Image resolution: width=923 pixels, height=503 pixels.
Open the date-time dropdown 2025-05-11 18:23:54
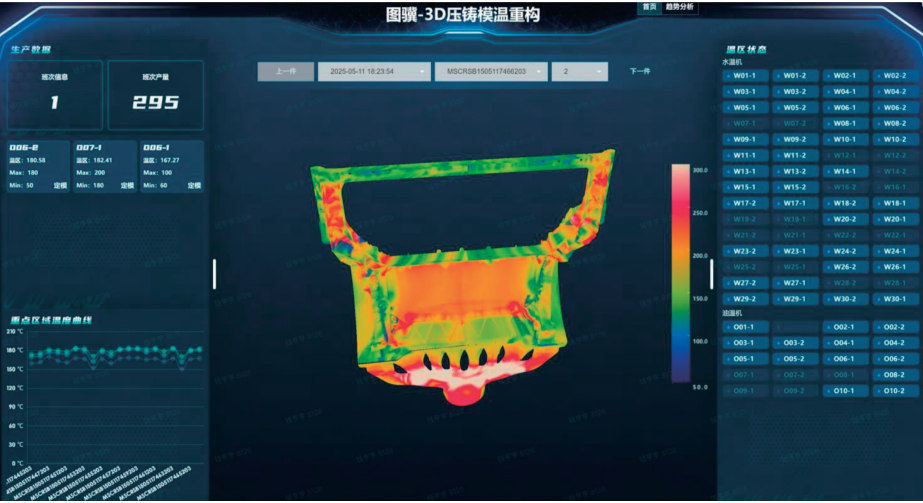click(x=374, y=71)
